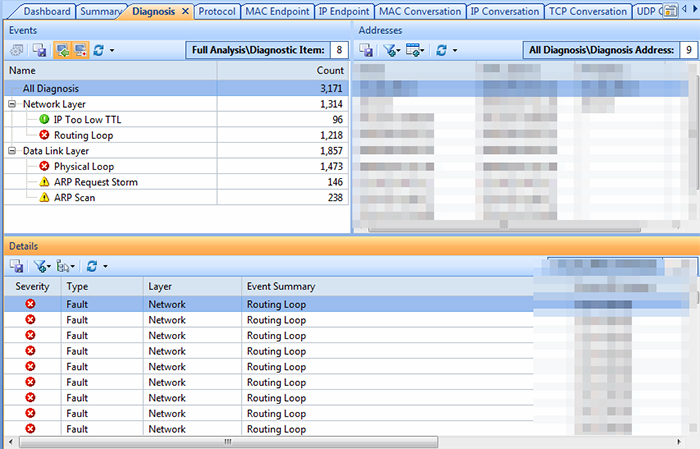Click the filter icon in Details toolbar
Image resolution: width=700 pixels, height=449 pixels.
tap(40, 267)
